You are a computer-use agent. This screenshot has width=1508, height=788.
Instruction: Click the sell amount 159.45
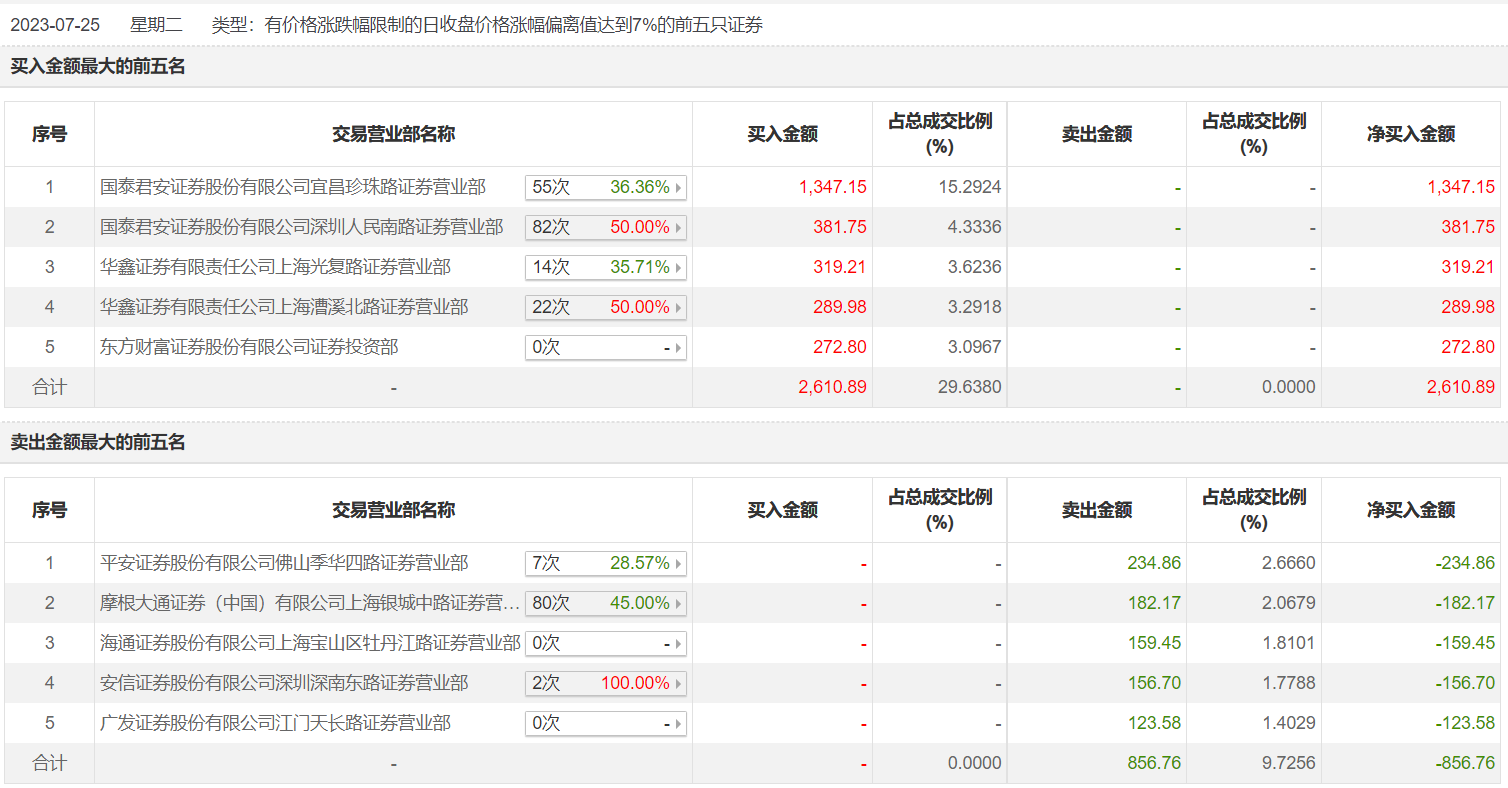pos(1154,643)
